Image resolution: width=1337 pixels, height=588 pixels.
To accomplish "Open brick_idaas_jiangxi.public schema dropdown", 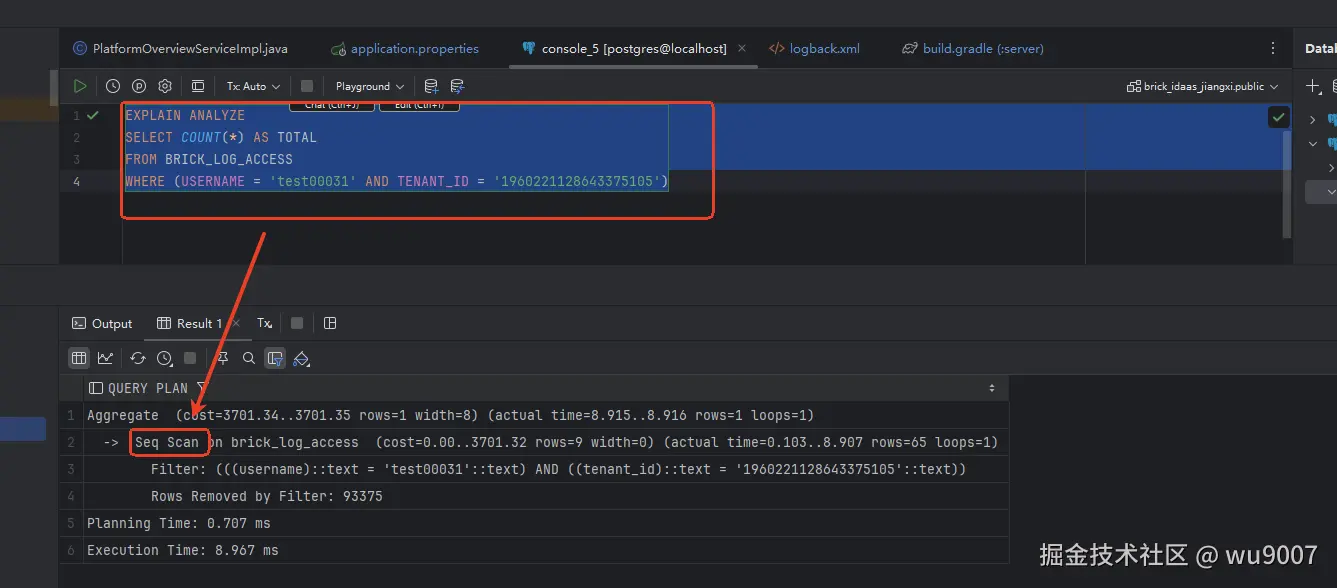I will [1203, 87].
